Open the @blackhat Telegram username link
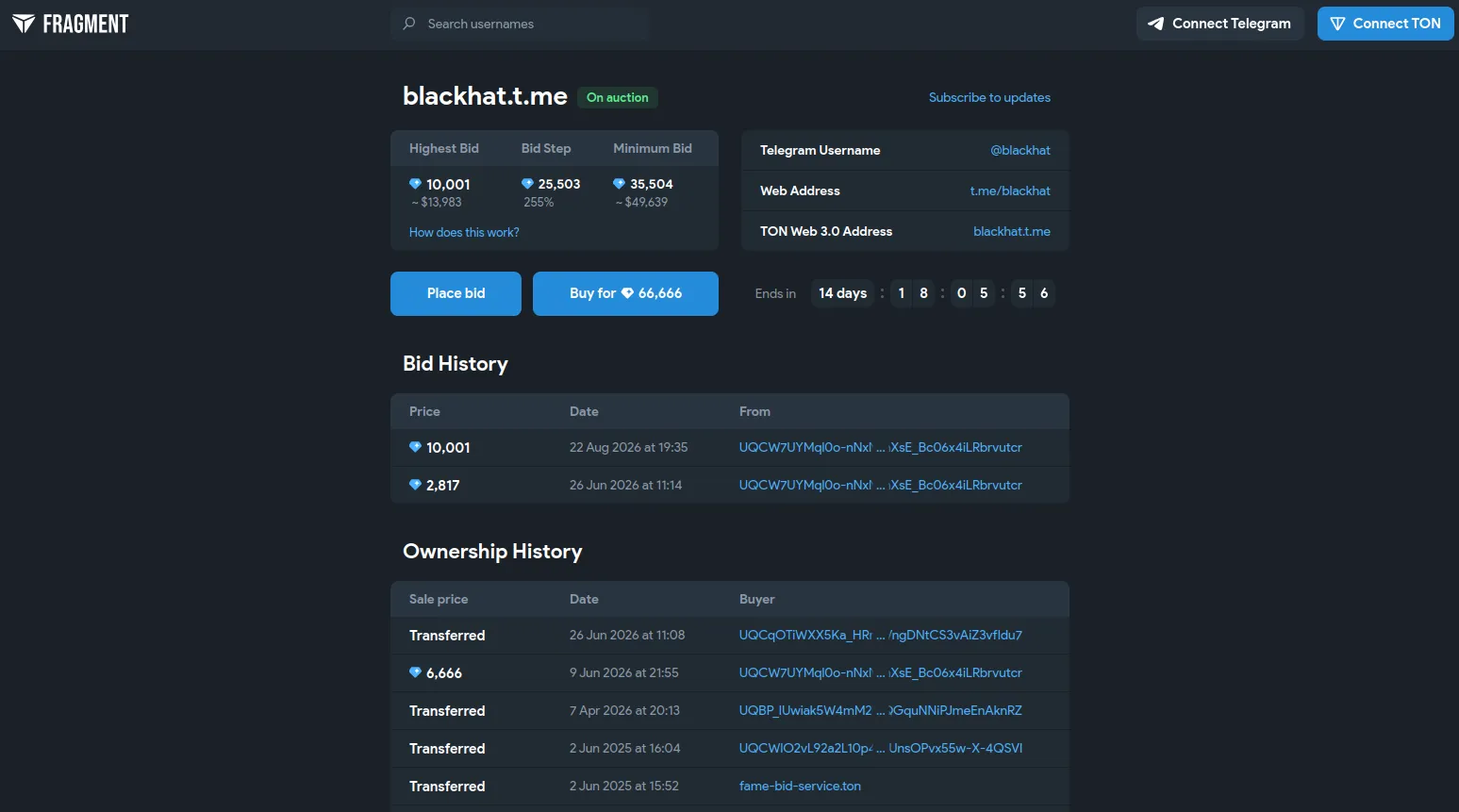Viewport: 1459px width, 812px height. click(1020, 150)
